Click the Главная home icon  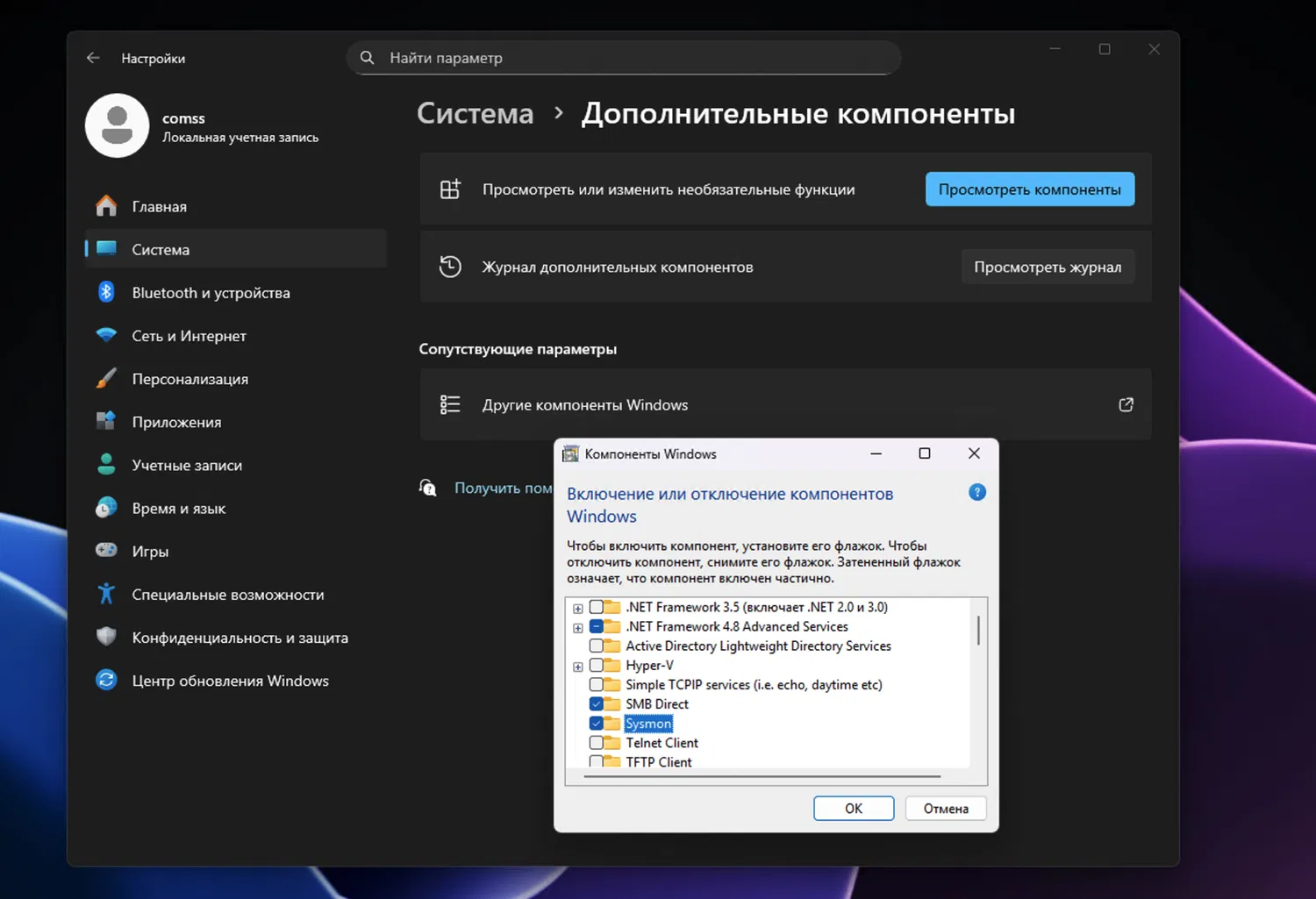106,206
